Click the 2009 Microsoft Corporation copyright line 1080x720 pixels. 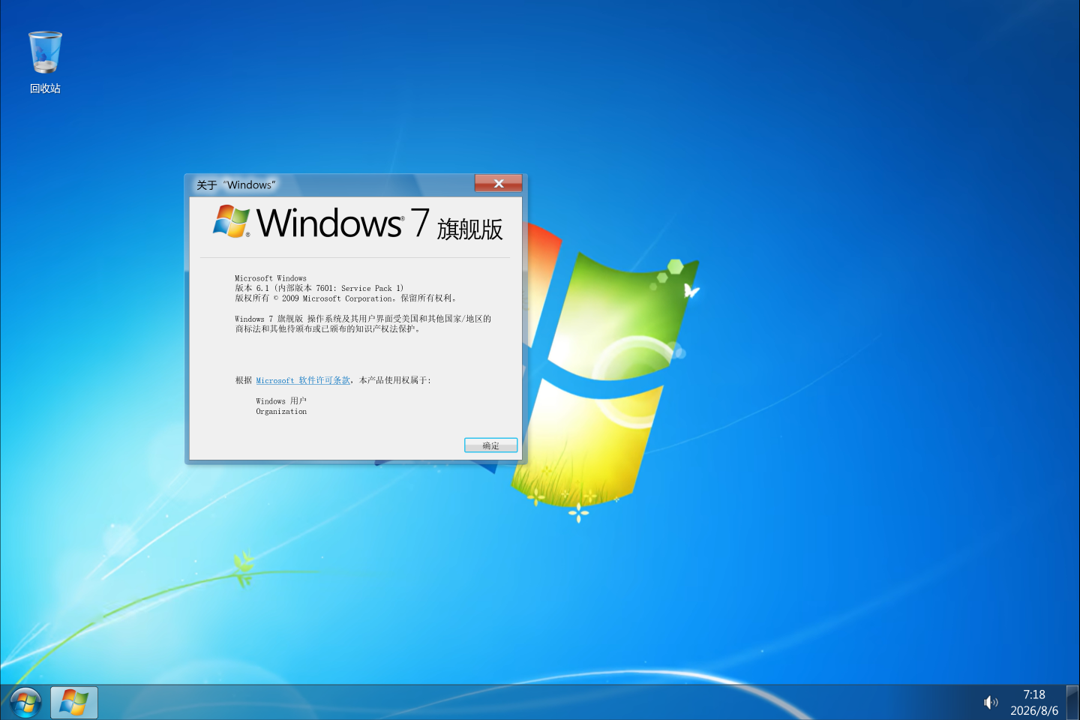[x=346, y=298]
